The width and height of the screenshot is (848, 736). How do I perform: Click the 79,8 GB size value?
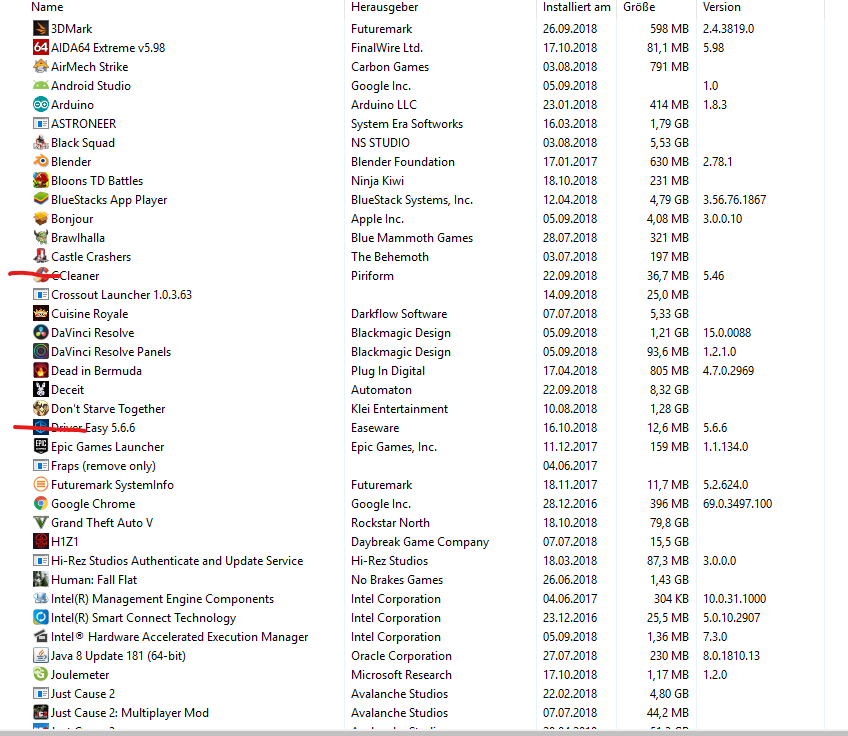pos(669,522)
